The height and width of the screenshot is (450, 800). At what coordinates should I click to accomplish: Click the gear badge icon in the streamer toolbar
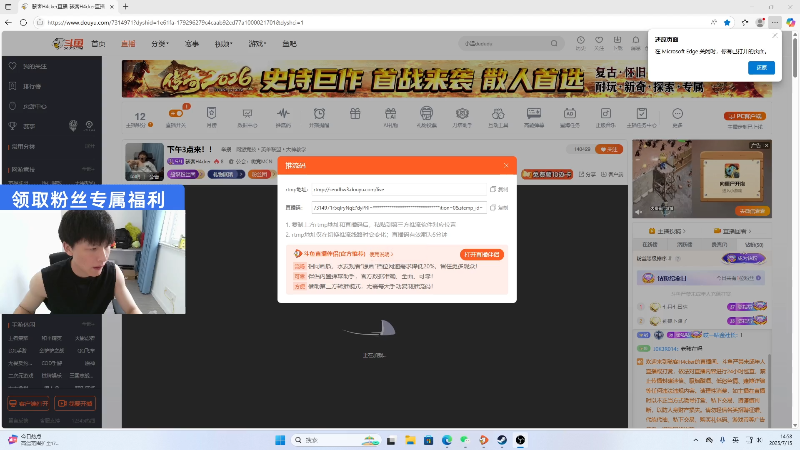coord(462,113)
